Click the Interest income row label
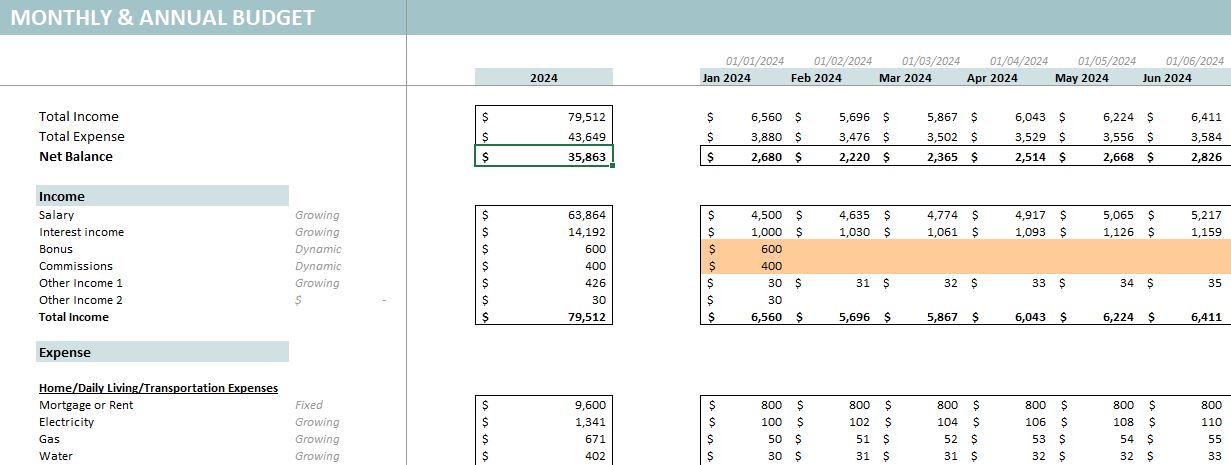This screenshot has height=465, width=1231. pyautogui.click(x=82, y=232)
